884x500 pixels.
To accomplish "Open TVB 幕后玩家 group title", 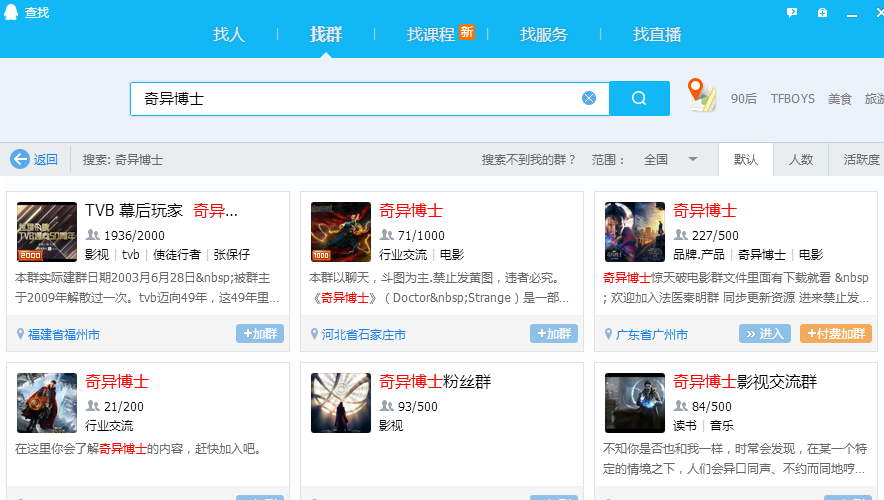I will point(161,211).
